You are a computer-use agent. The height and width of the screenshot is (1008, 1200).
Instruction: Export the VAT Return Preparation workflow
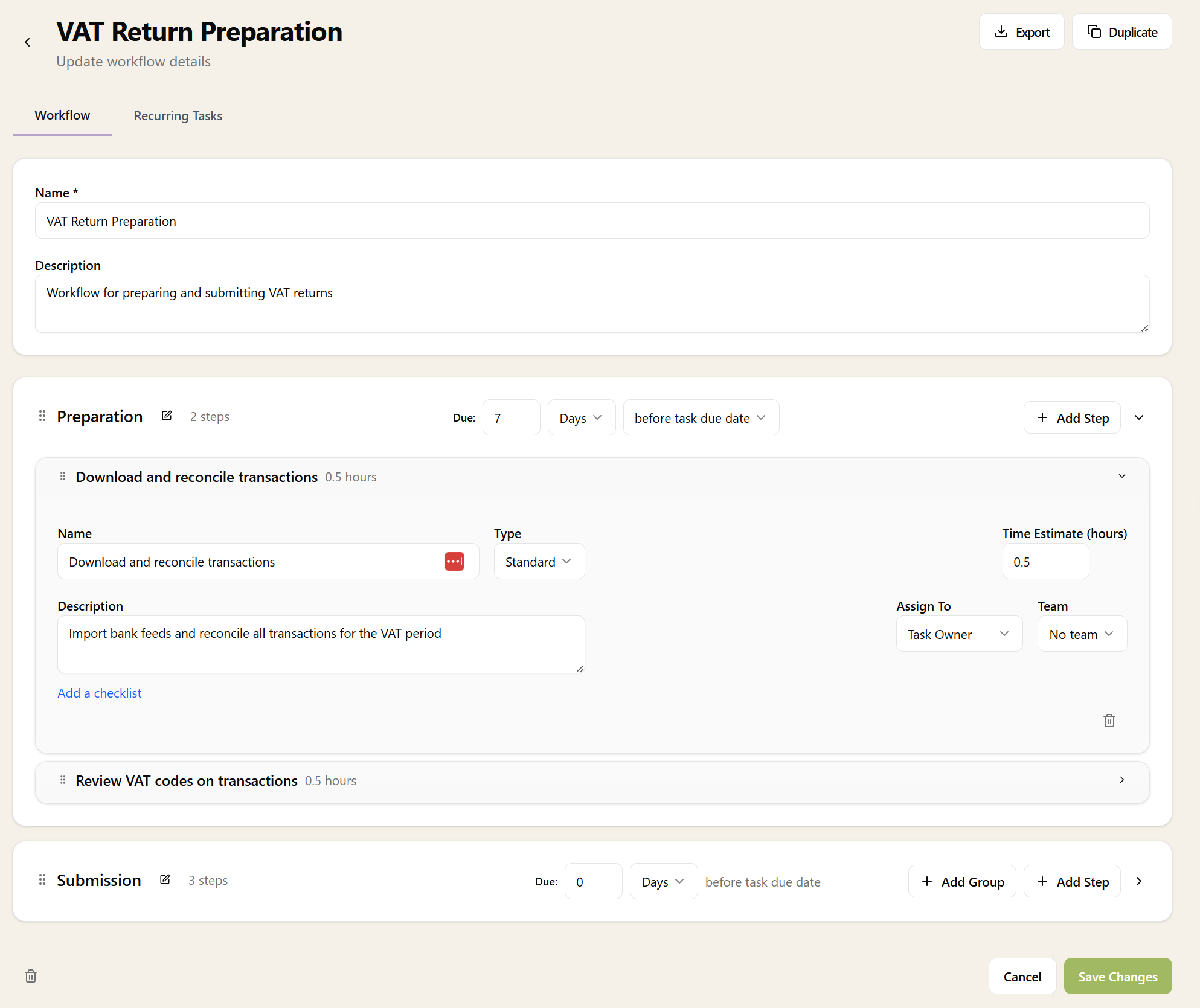[x=1021, y=31]
